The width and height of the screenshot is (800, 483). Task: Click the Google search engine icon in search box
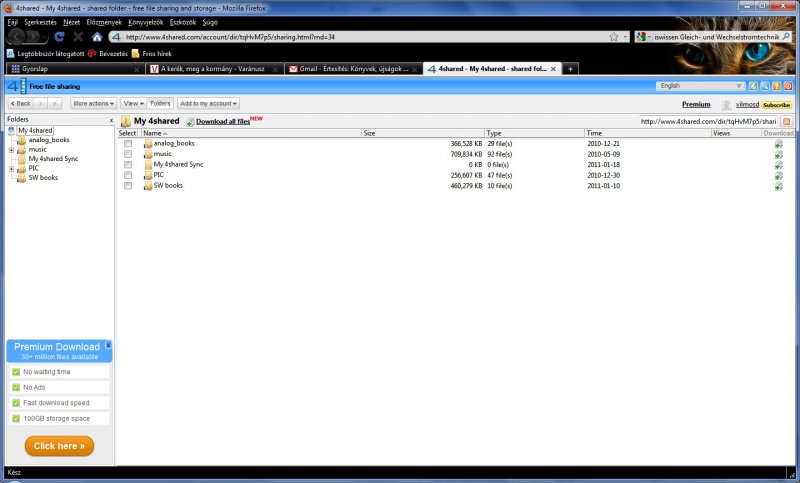tap(641, 37)
